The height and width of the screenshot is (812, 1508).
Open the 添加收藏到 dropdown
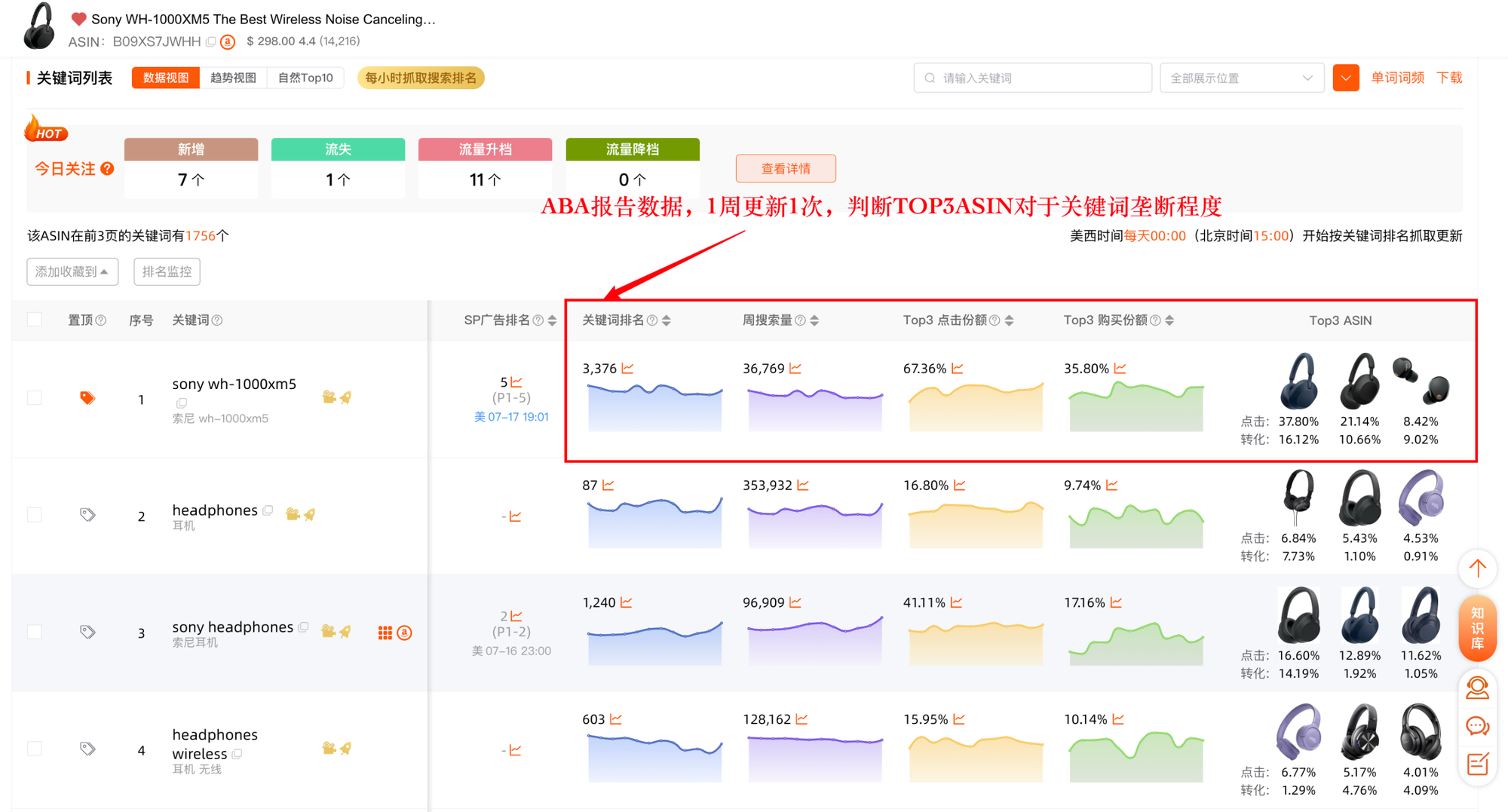pos(72,271)
